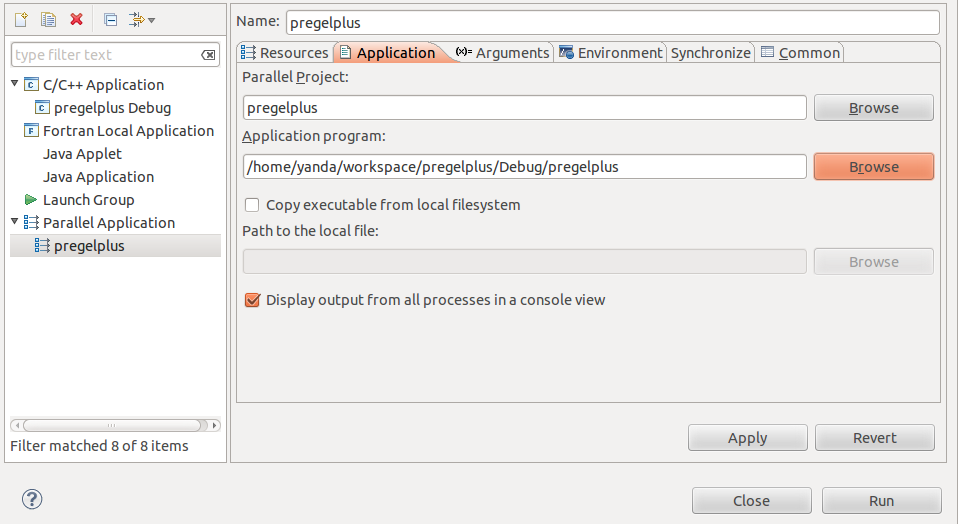Create a new launch configuration
Screen dimensions: 958x524
(21, 20)
